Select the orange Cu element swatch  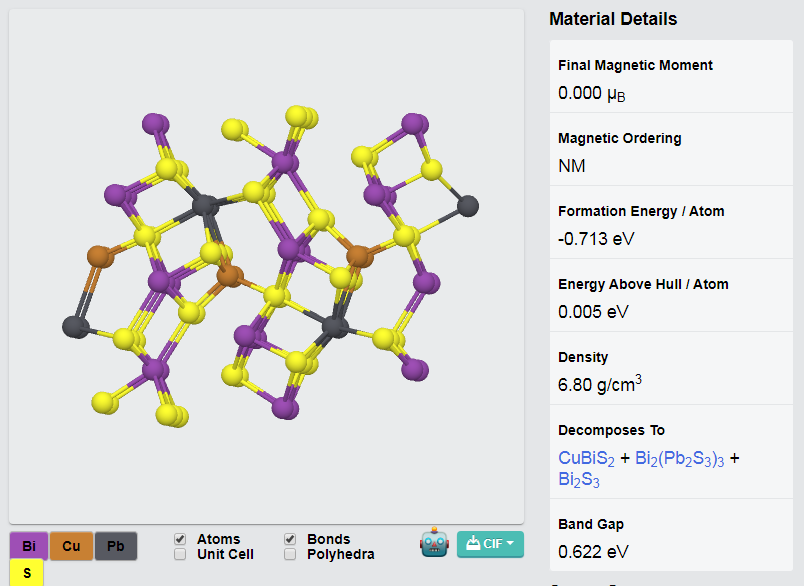click(x=71, y=546)
